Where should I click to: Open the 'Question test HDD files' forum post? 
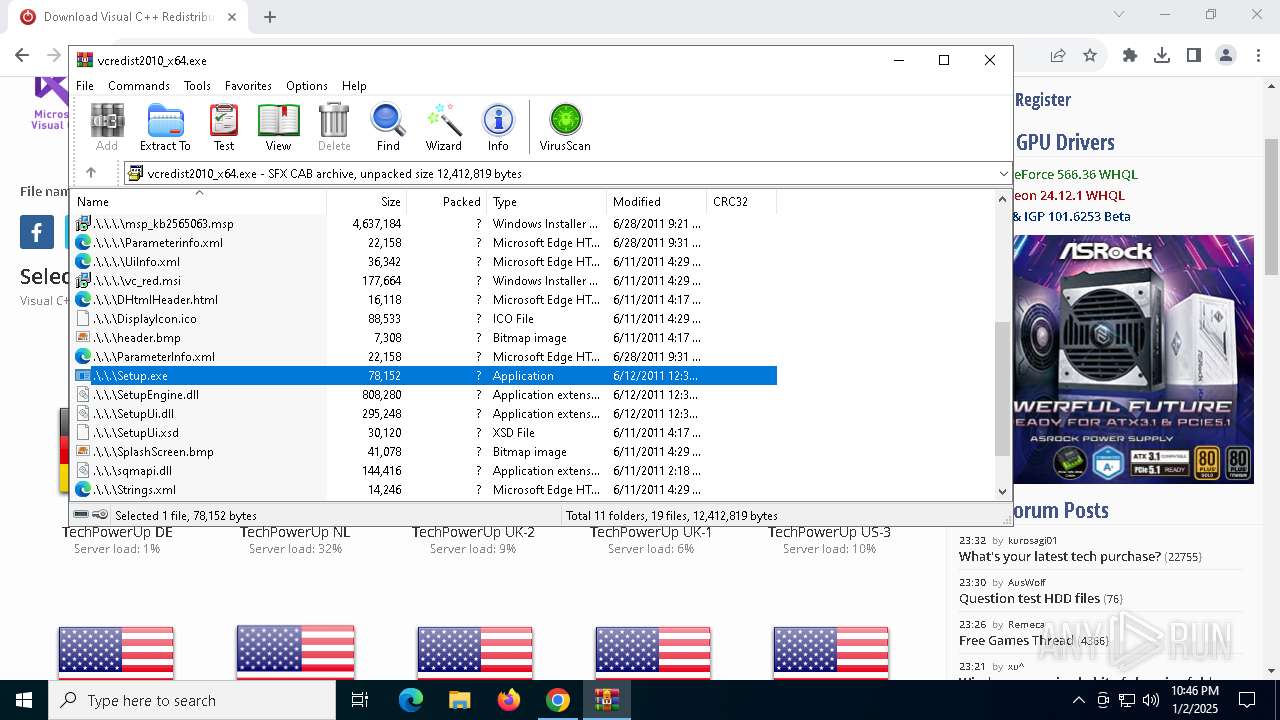tap(1029, 599)
